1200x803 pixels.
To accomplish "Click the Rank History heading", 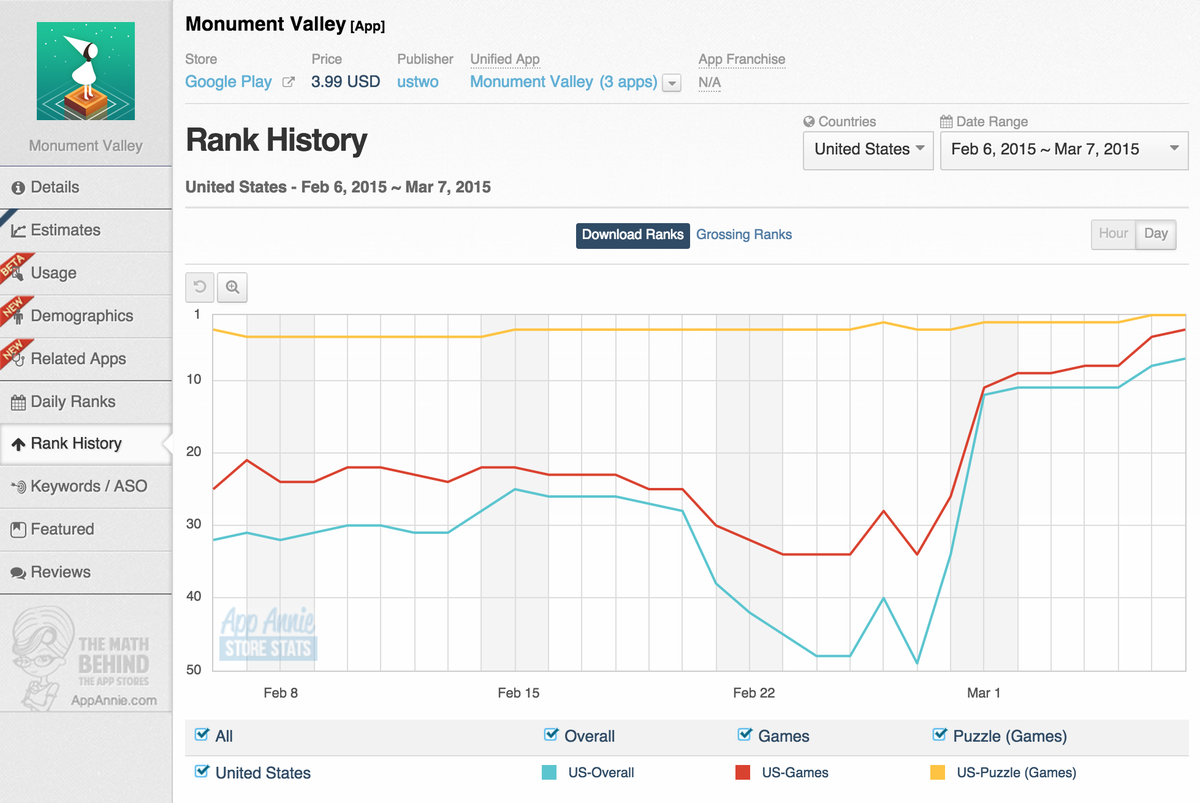I will 276,140.
